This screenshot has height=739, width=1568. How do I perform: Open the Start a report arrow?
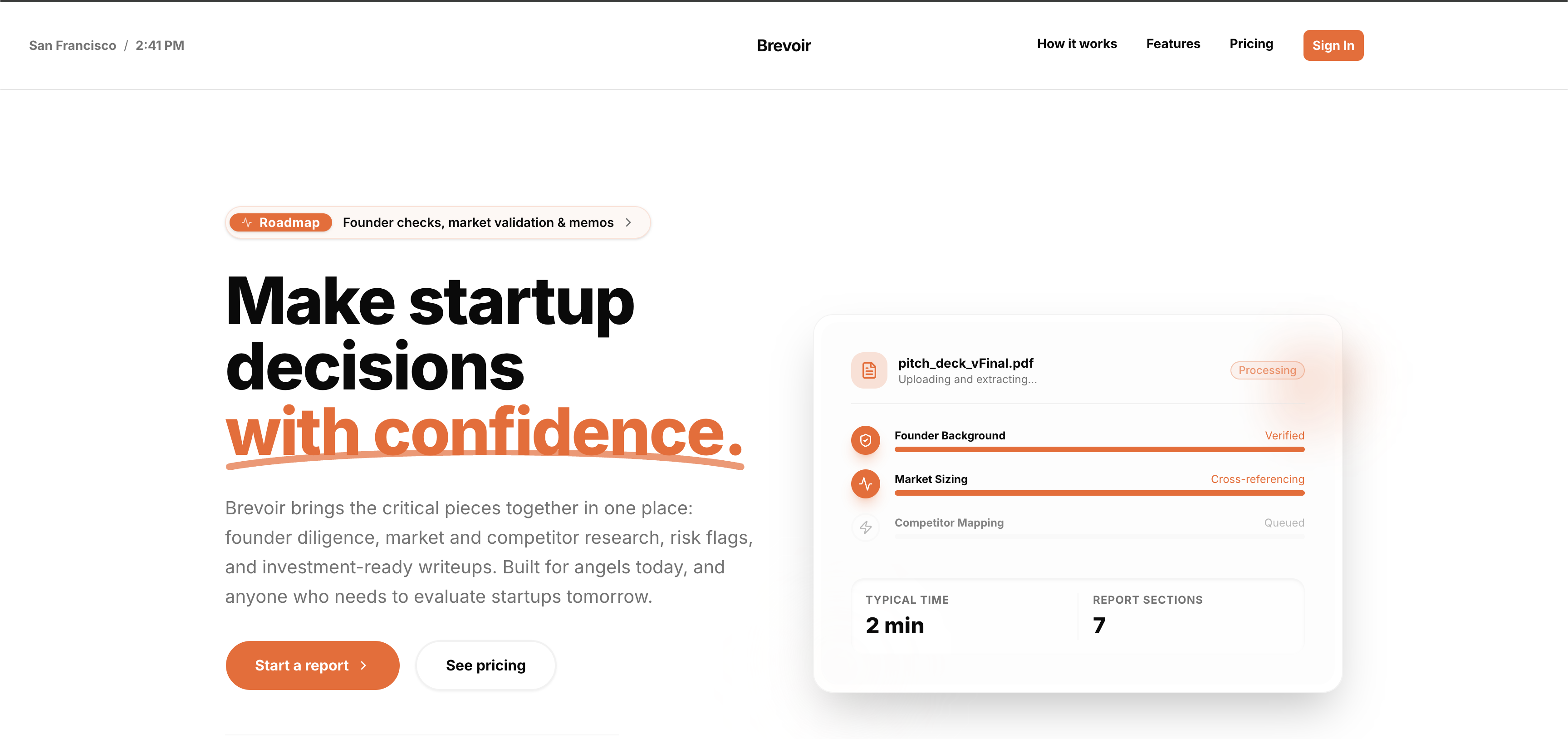(363, 665)
